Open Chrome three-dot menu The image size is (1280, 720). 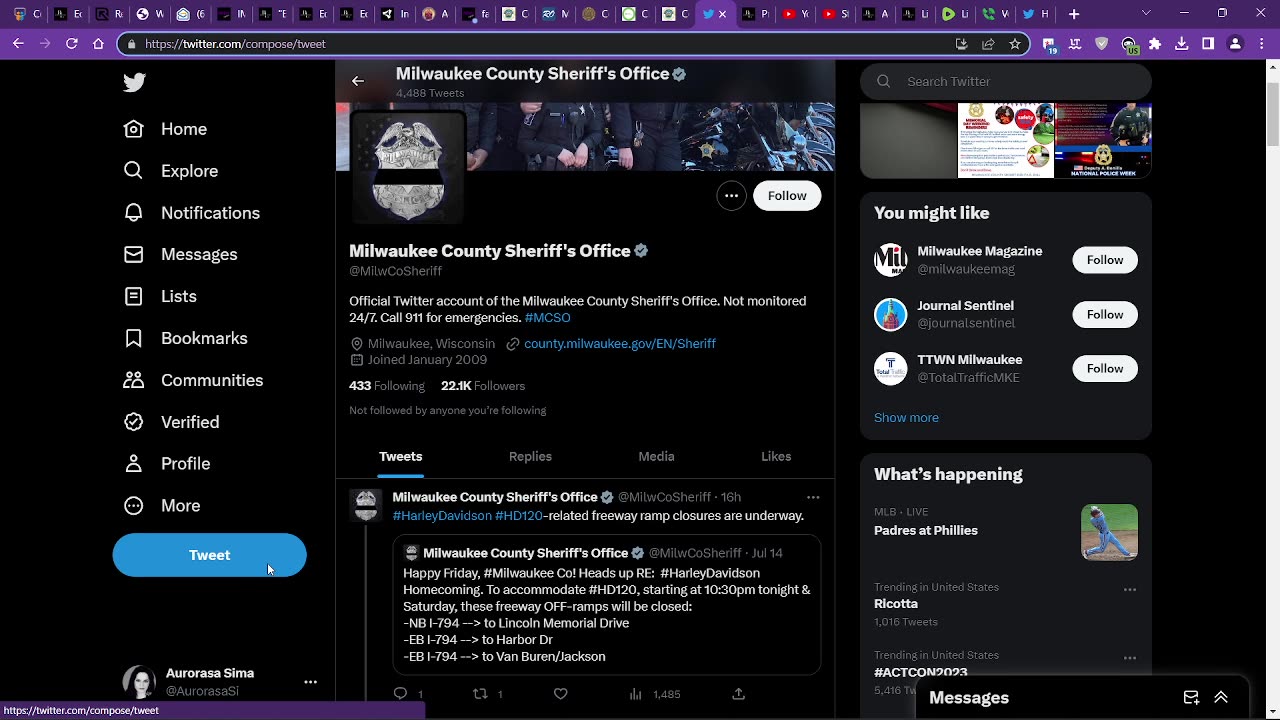coord(1261,44)
